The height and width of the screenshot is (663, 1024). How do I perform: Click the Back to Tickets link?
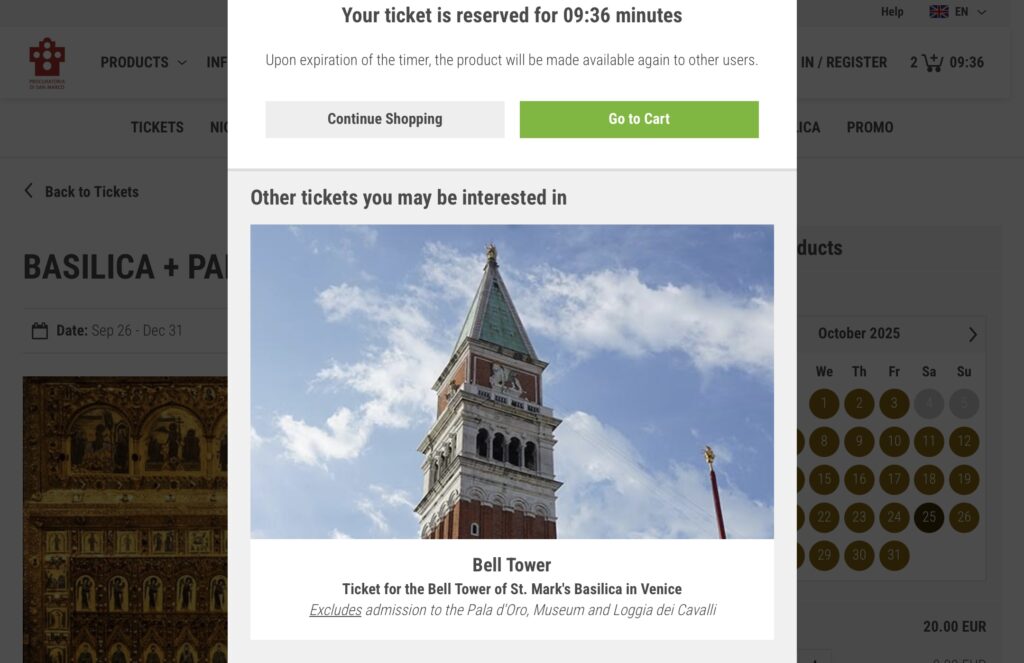91,192
